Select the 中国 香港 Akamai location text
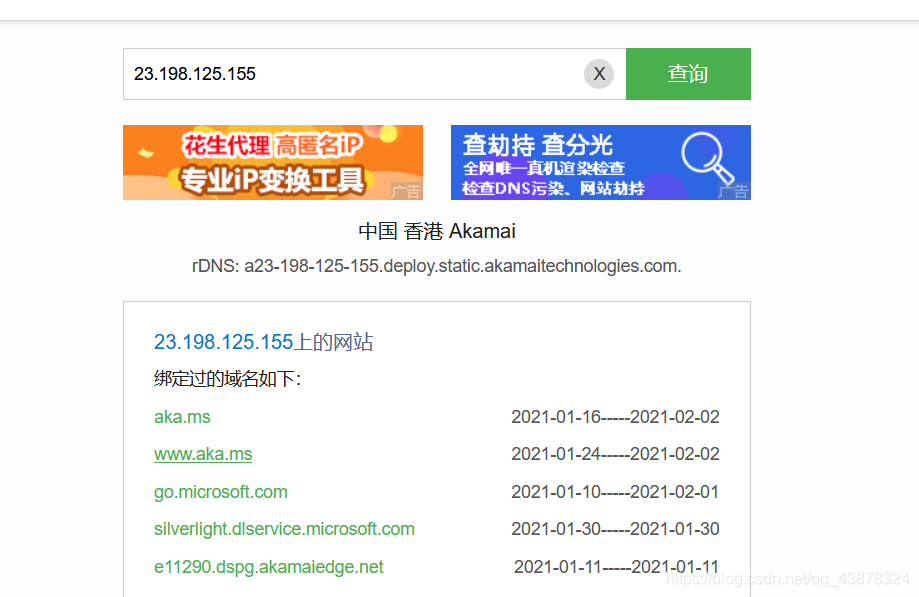 point(437,231)
